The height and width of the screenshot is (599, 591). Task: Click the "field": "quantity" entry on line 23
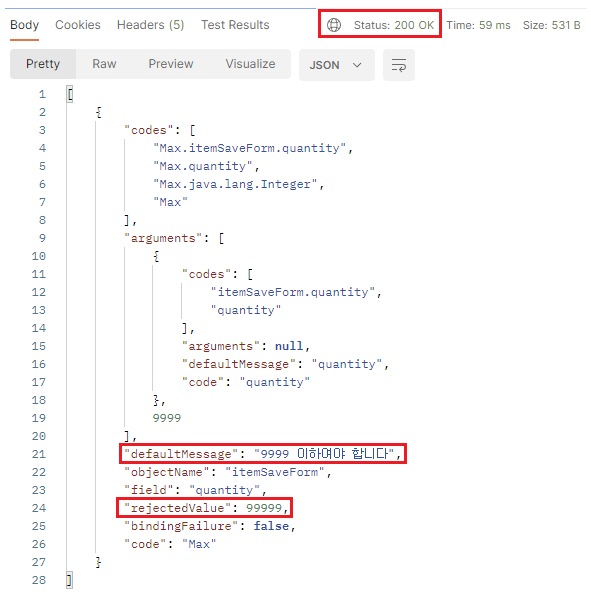(192, 490)
